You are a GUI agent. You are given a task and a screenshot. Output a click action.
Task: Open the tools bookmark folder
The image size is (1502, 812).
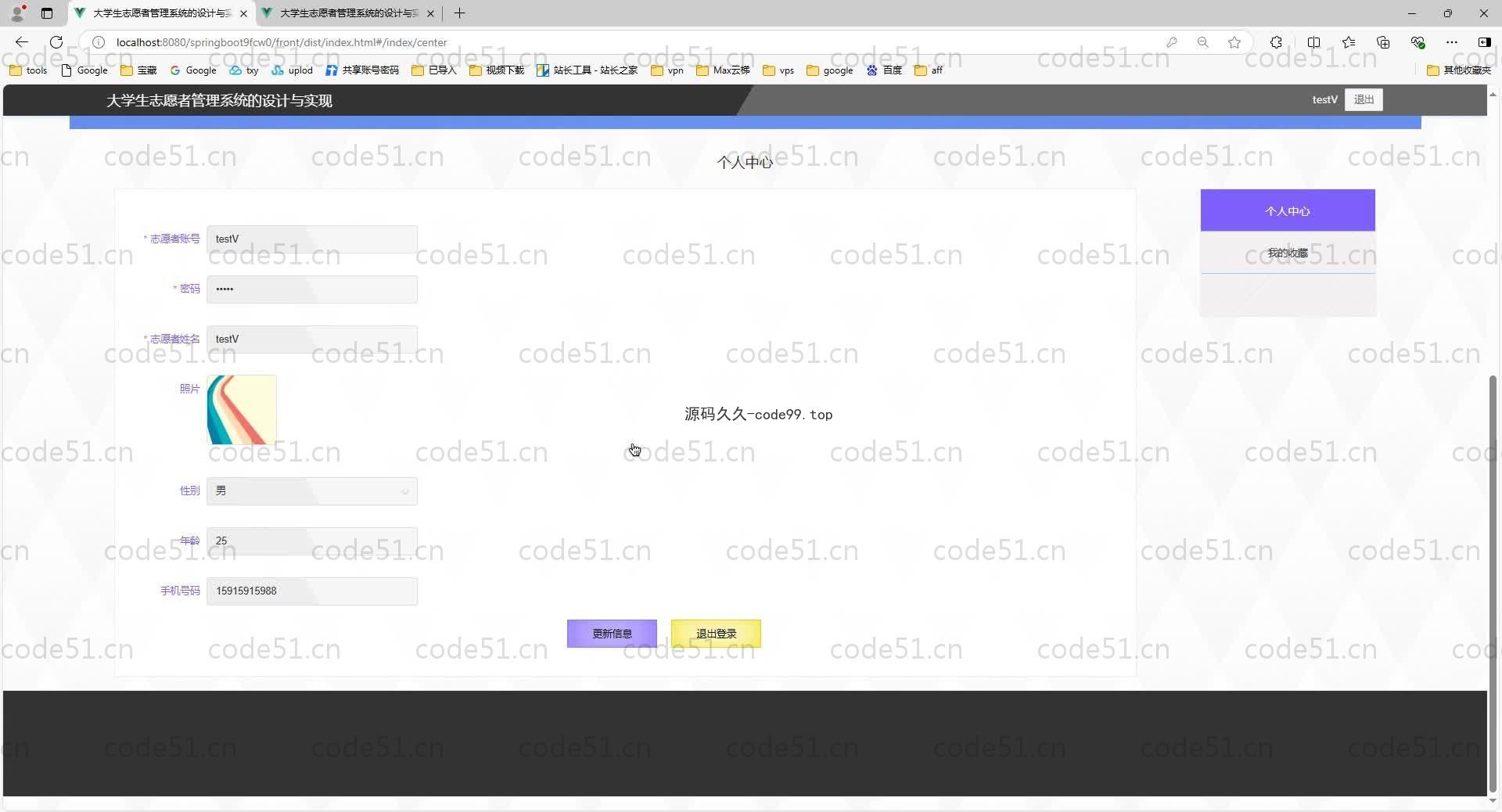[x=28, y=70]
